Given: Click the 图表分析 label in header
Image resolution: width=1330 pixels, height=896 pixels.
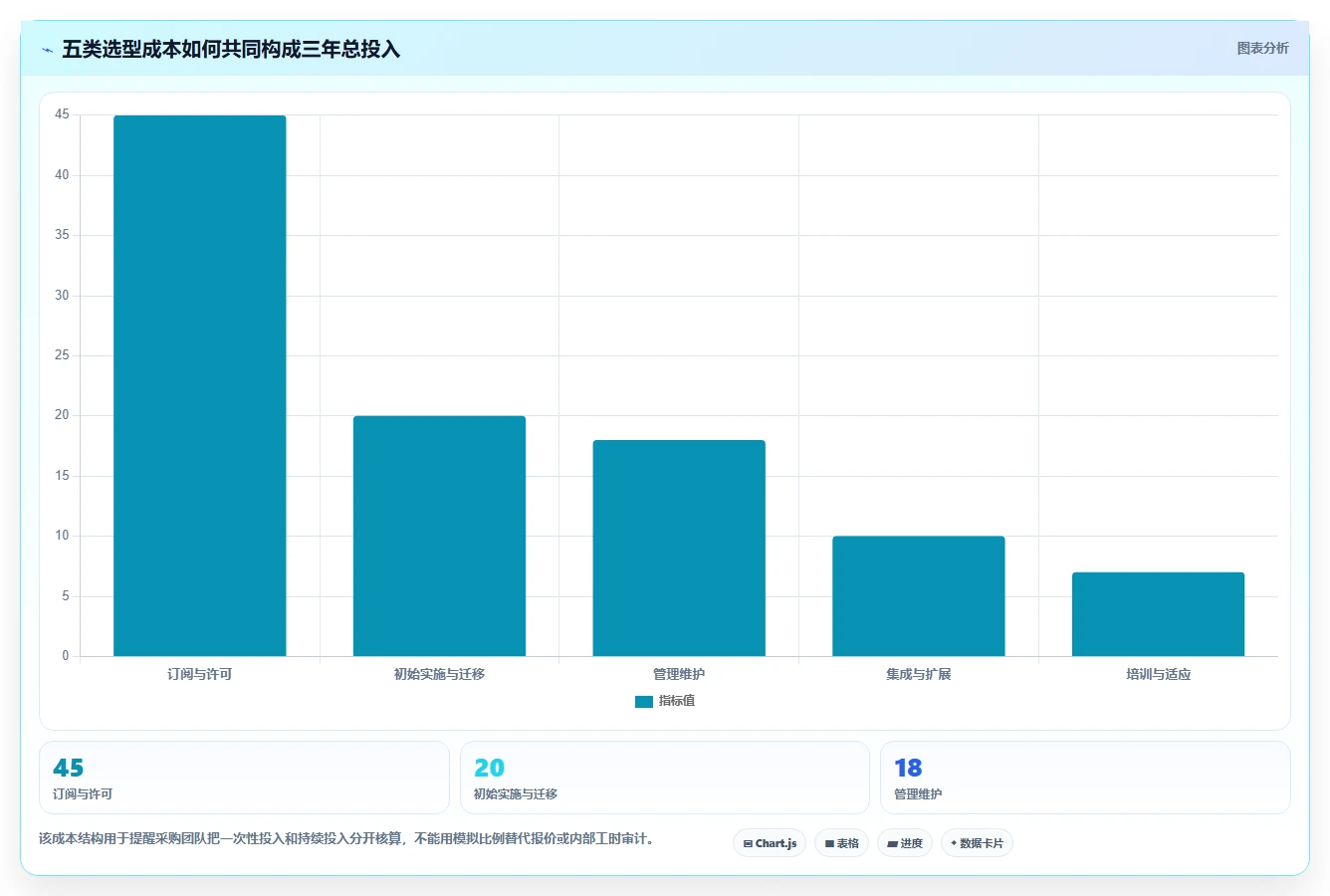Looking at the screenshot, I should click(1262, 48).
